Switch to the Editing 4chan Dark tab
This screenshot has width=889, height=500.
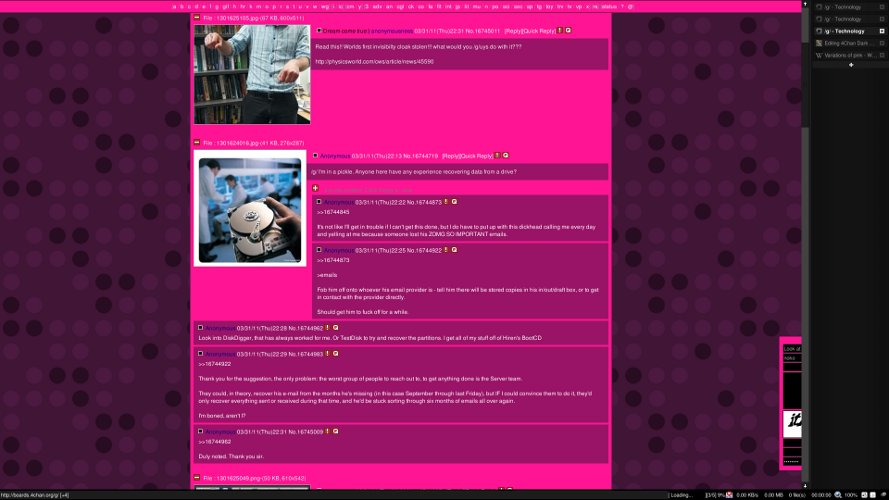click(849, 43)
